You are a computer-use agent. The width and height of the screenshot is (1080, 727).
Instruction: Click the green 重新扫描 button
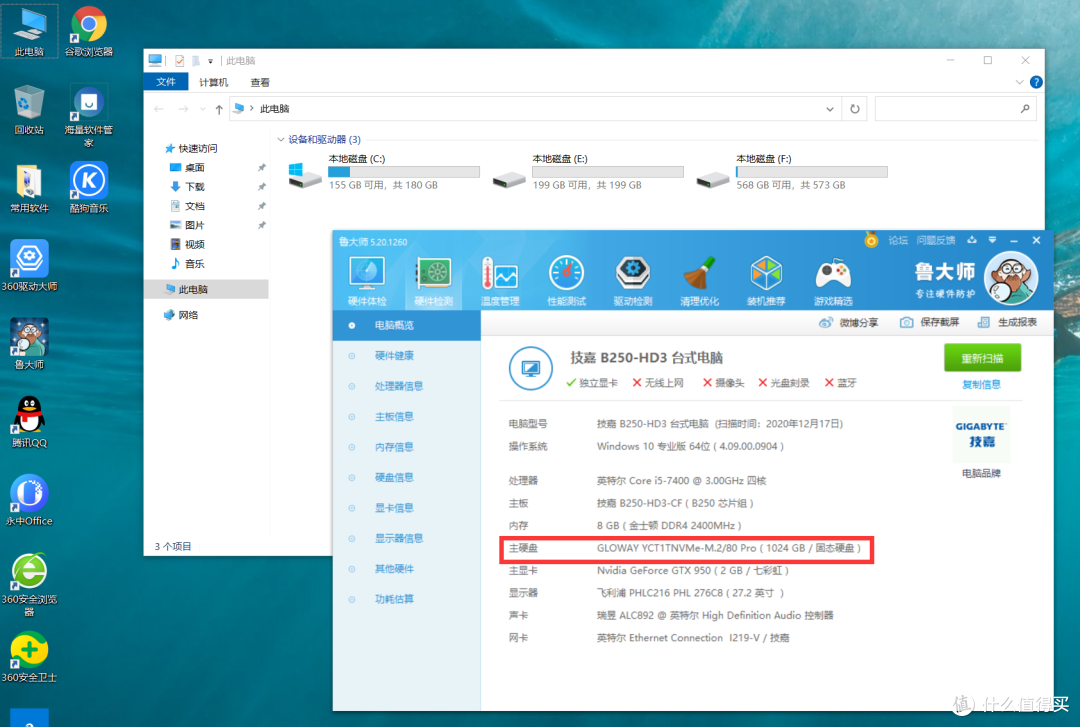(x=982, y=358)
